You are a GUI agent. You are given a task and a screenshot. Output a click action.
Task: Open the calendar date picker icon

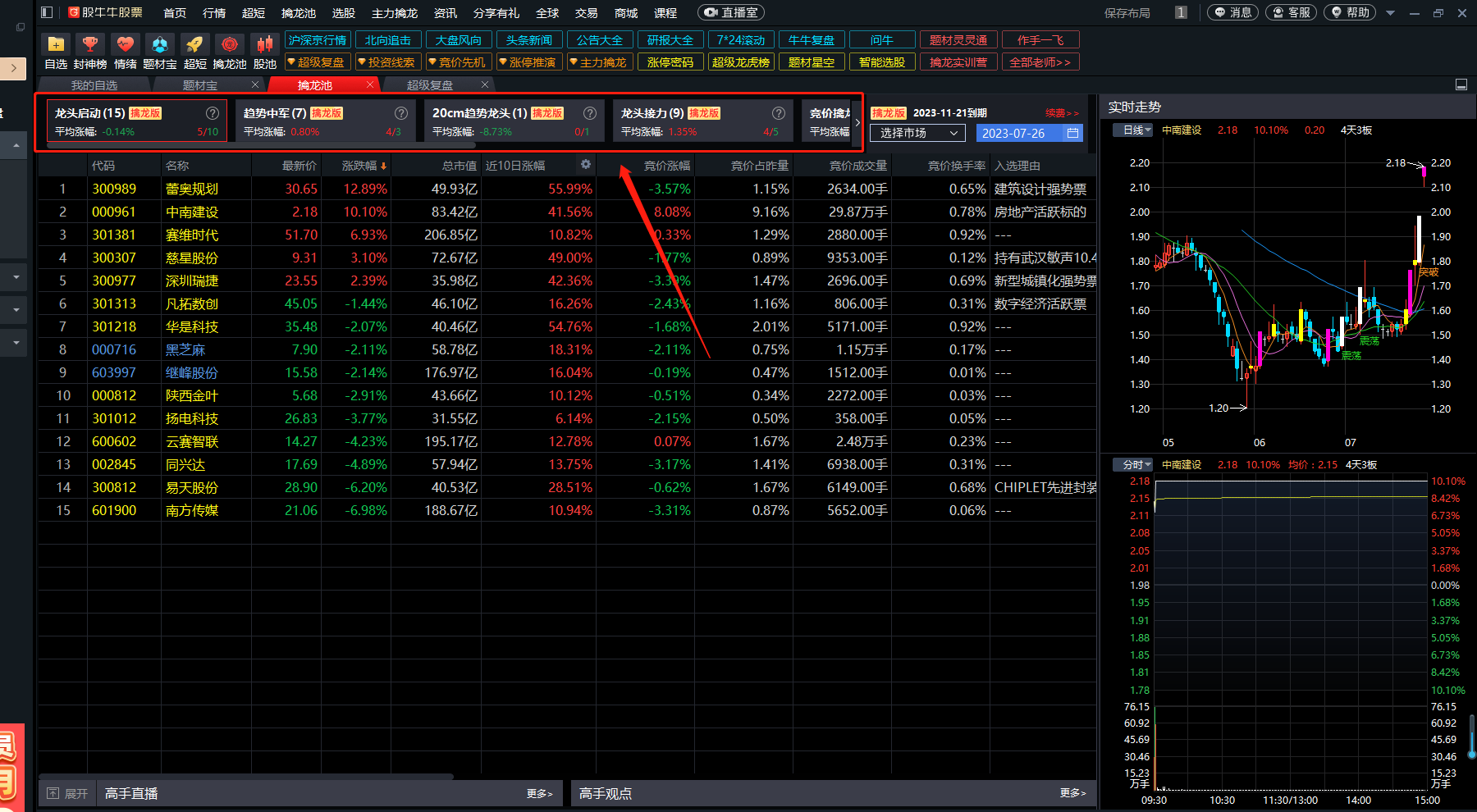1072,133
